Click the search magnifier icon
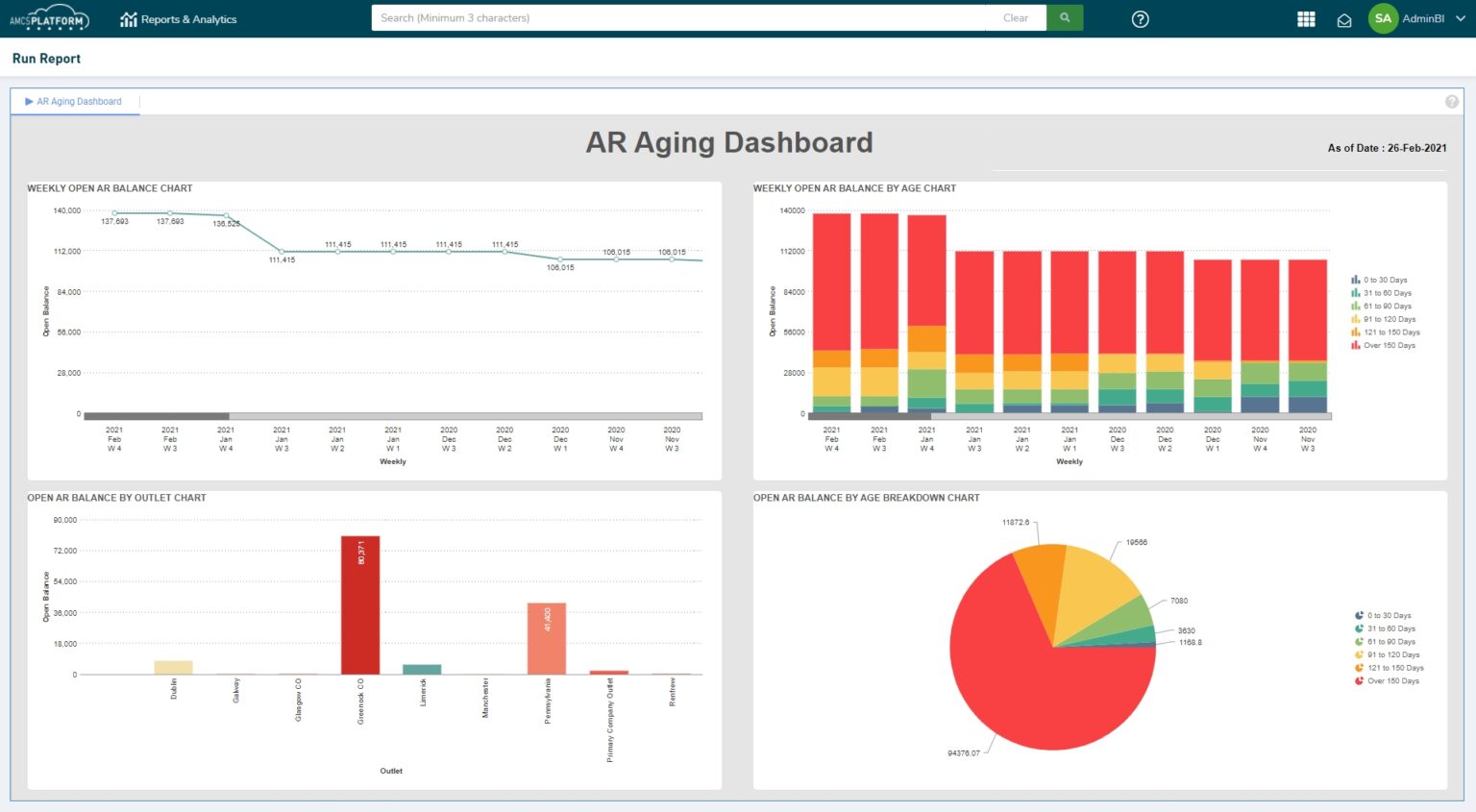Image resolution: width=1476 pixels, height=812 pixels. tap(1065, 17)
